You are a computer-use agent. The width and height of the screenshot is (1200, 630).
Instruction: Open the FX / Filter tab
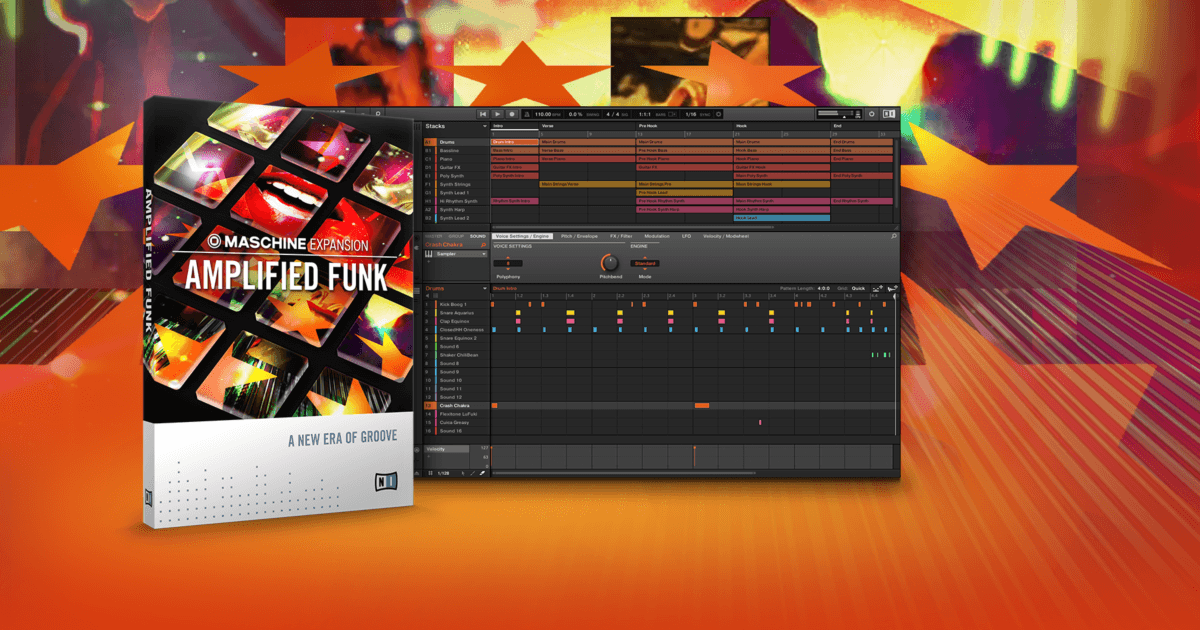621,236
